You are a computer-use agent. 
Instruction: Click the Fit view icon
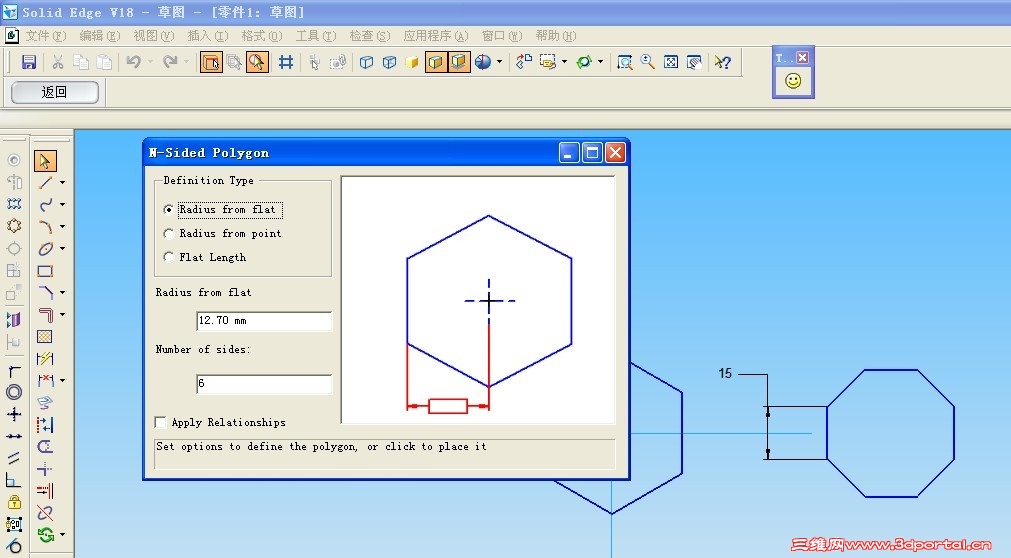point(671,62)
